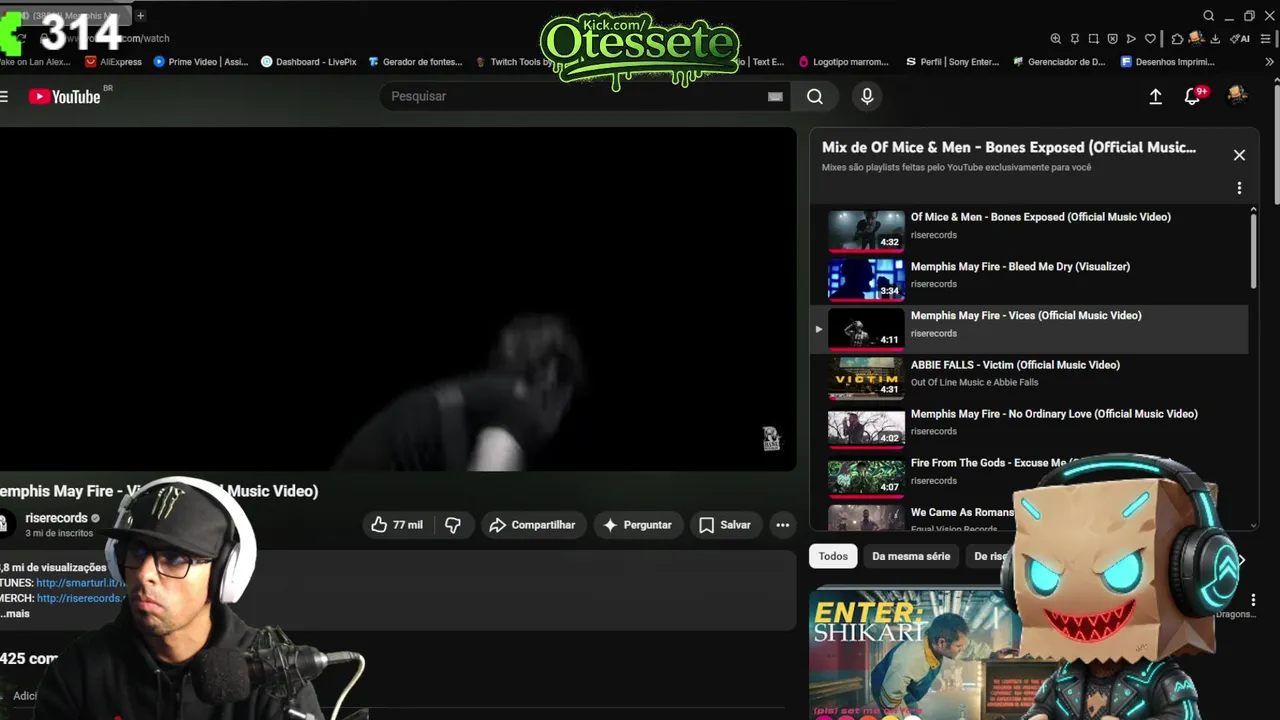Open browser downloads icon
Viewport: 1280px width, 720px height.
(1215, 39)
